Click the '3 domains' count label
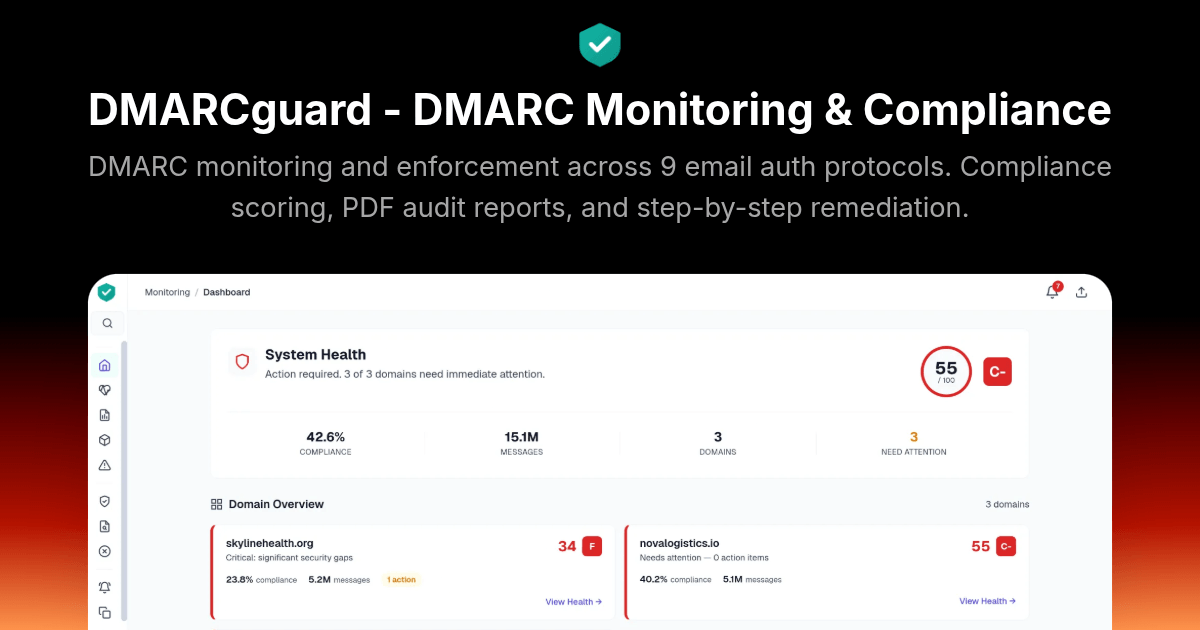1200x630 pixels. click(x=1007, y=504)
